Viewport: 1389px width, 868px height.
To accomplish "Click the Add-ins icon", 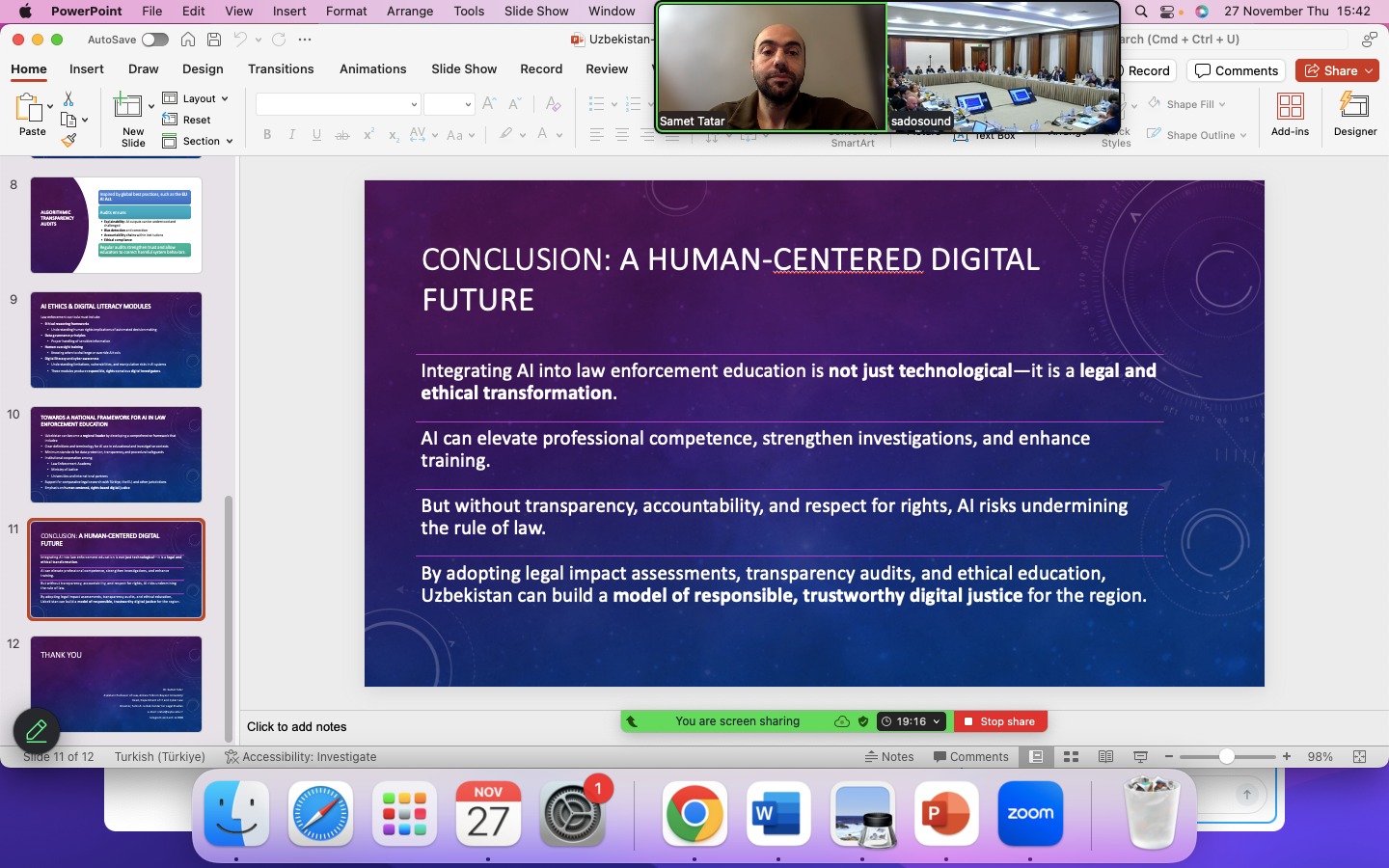I will tap(1290, 114).
